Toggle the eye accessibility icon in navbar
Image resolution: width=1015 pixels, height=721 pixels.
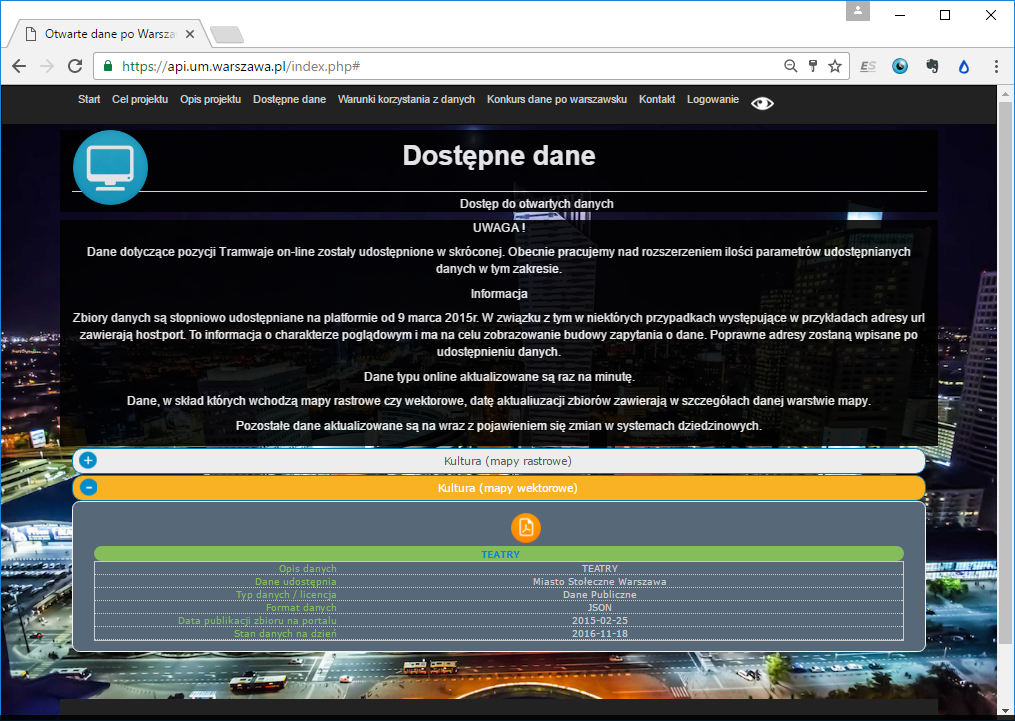[762, 103]
